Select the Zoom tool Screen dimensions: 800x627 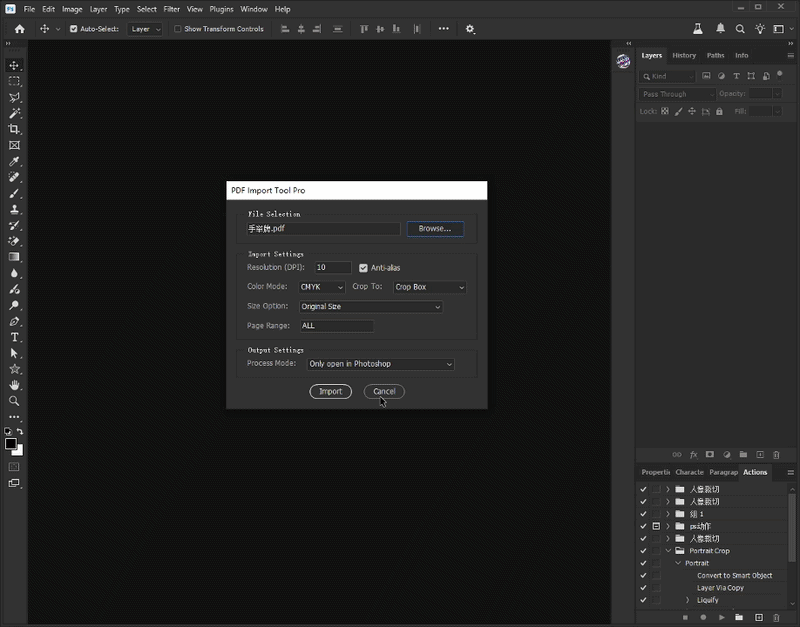(14, 401)
